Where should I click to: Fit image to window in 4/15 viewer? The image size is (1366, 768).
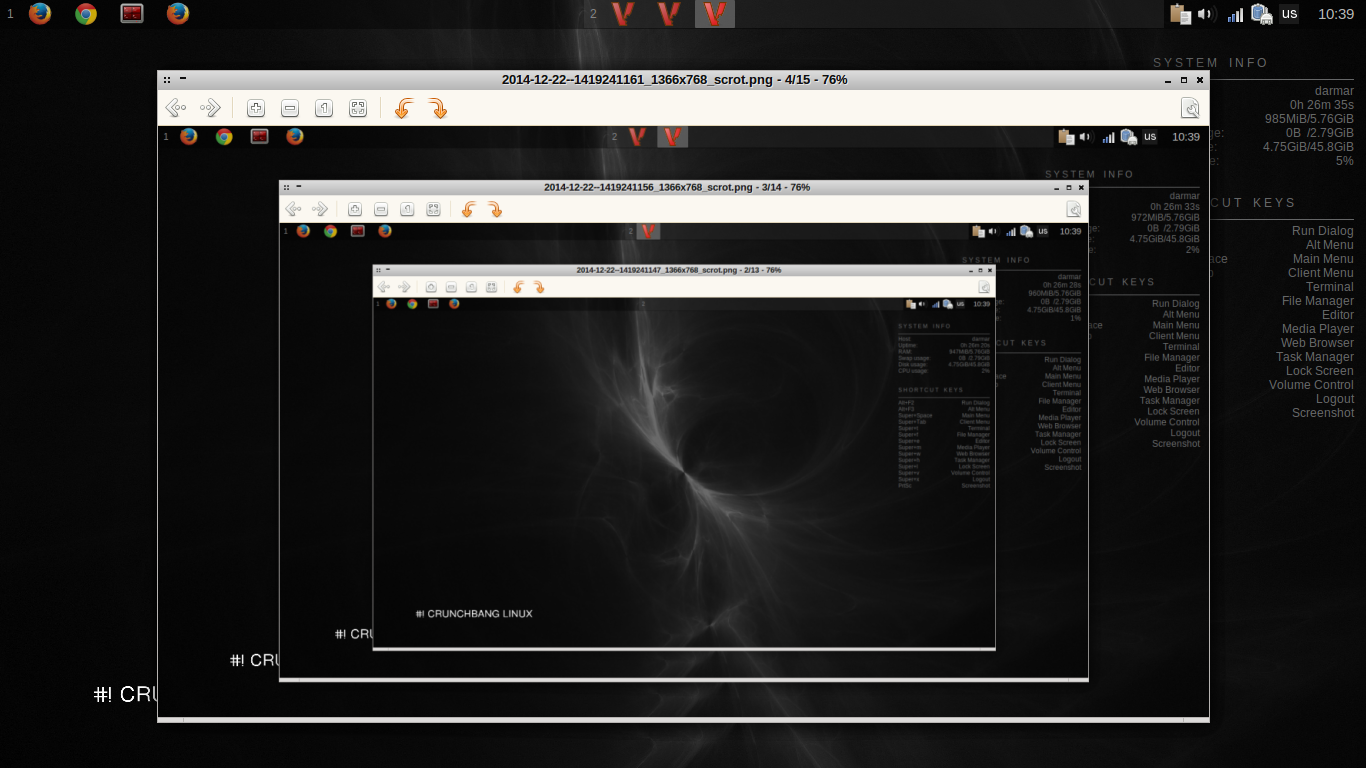pyautogui.click(x=358, y=108)
